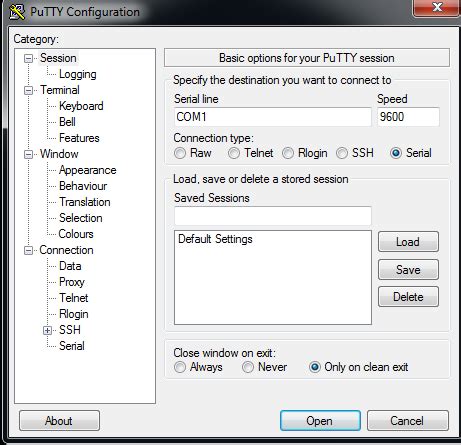
Task: Expand the SSH tree node
Action: click(47, 330)
